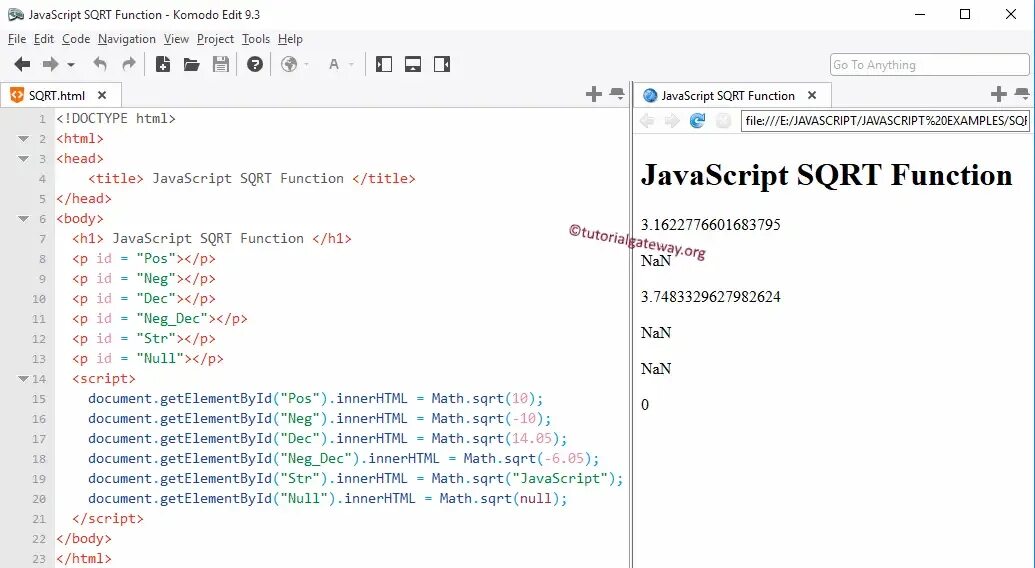Click the preview forward arrow

[x=672, y=121]
